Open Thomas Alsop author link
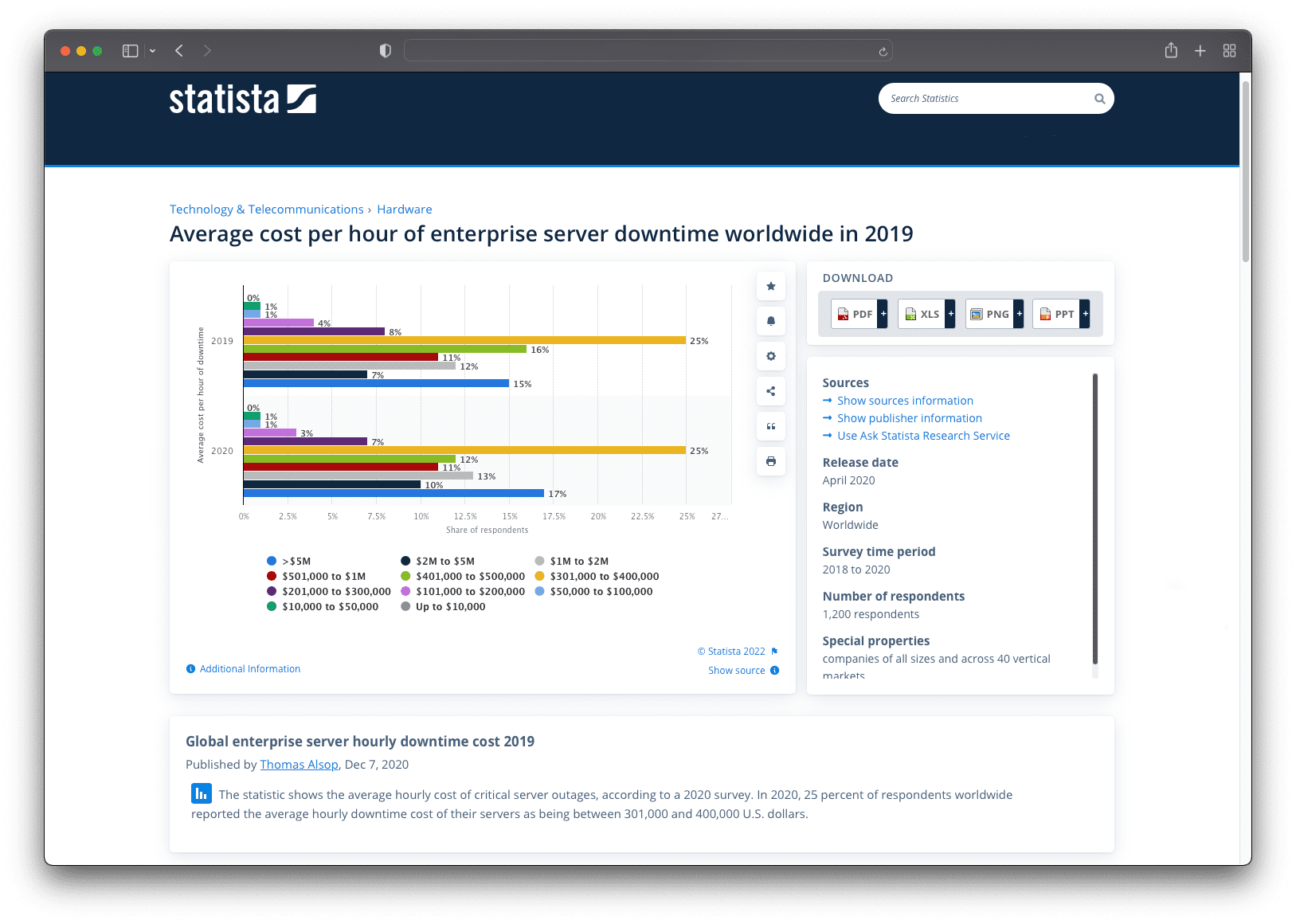This screenshot has width=1296, height=924. point(299,765)
